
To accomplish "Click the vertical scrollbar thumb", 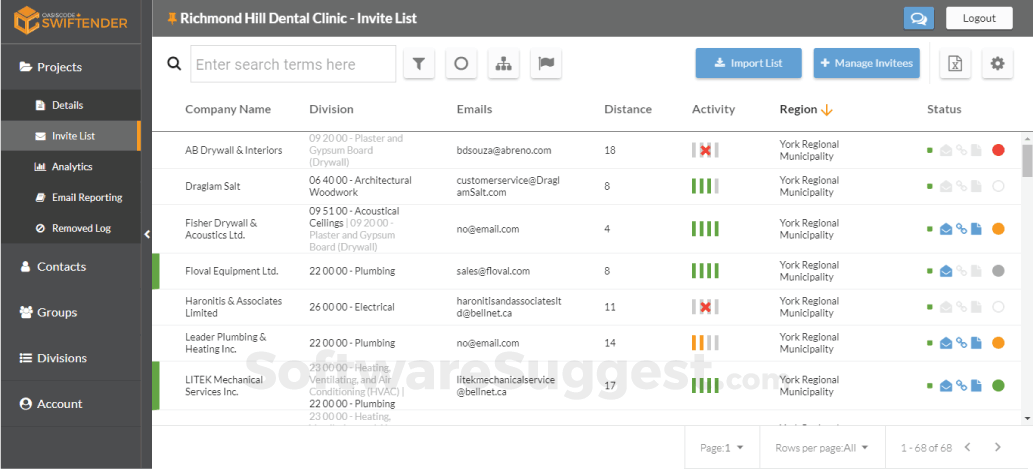I will (1027, 161).
